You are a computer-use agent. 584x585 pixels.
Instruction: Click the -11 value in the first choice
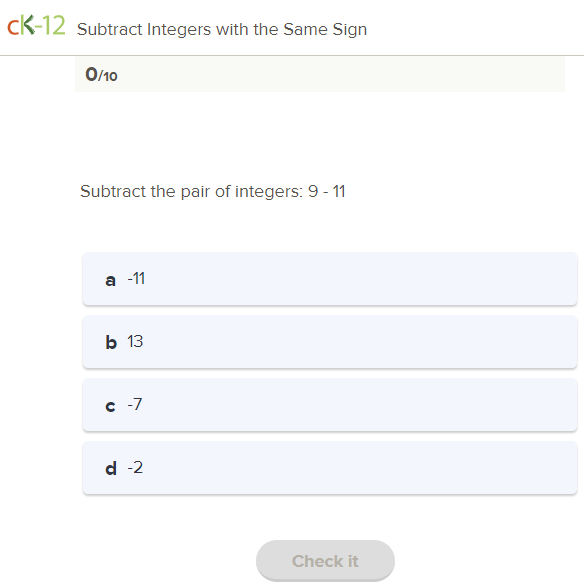[x=136, y=278]
